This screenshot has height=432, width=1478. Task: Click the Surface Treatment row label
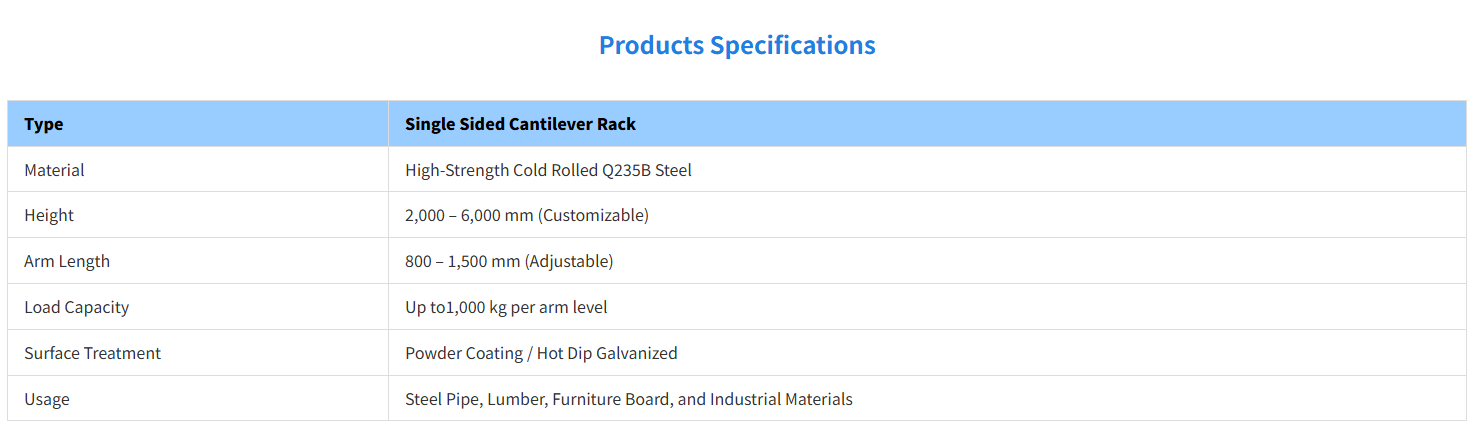click(x=92, y=353)
